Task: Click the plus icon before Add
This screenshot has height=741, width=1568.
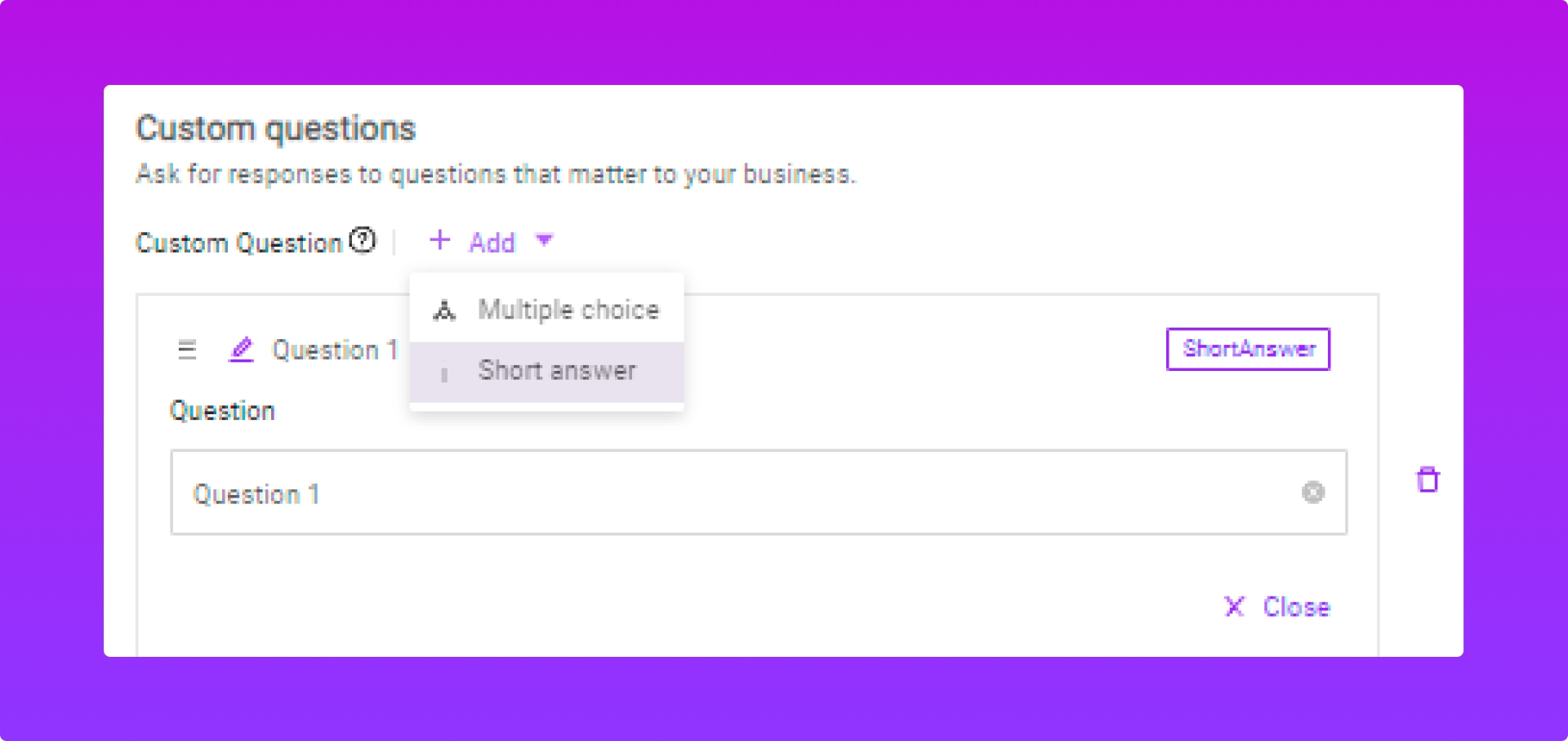Action: click(439, 240)
